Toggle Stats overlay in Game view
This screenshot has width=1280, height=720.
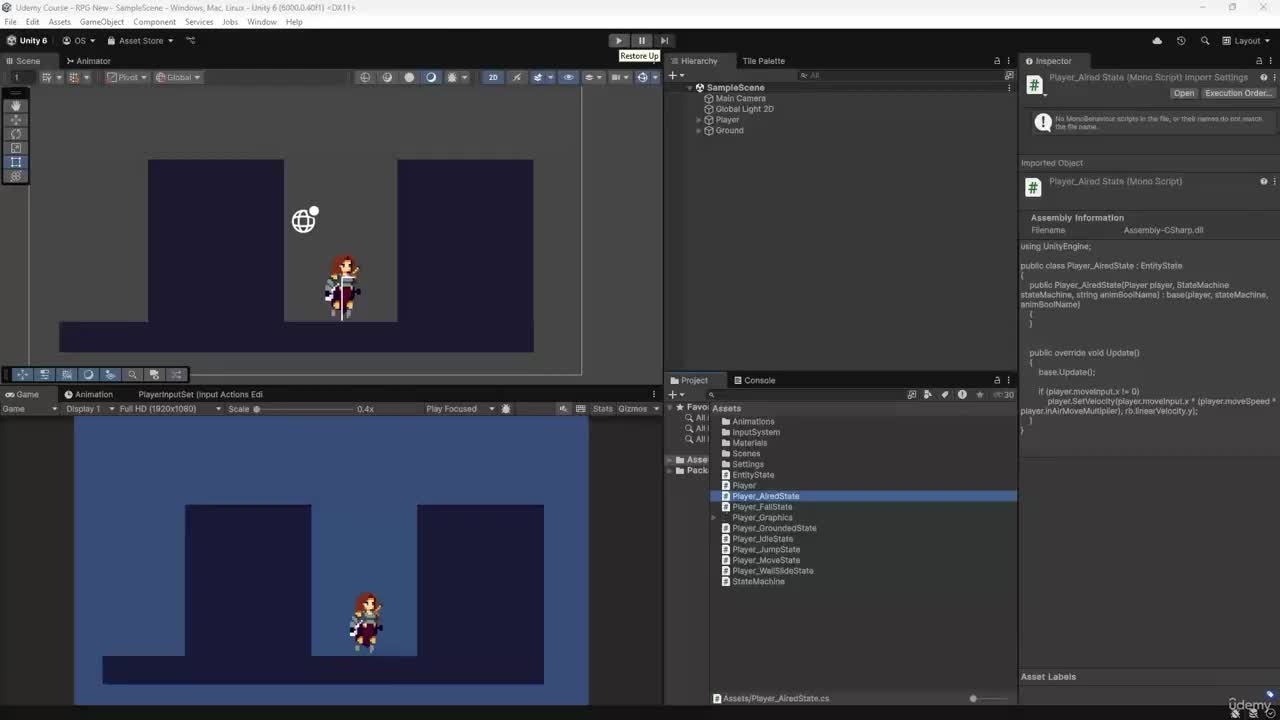(x=602, y=409)
